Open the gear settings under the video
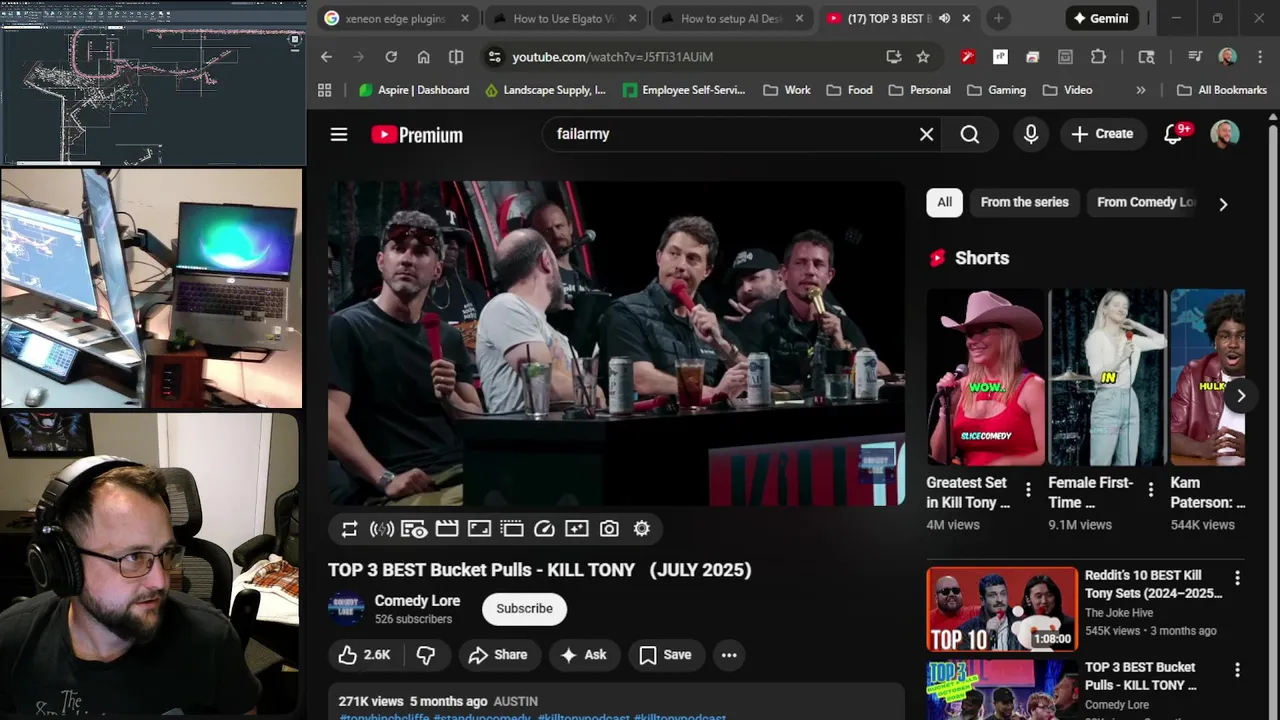 642,529
